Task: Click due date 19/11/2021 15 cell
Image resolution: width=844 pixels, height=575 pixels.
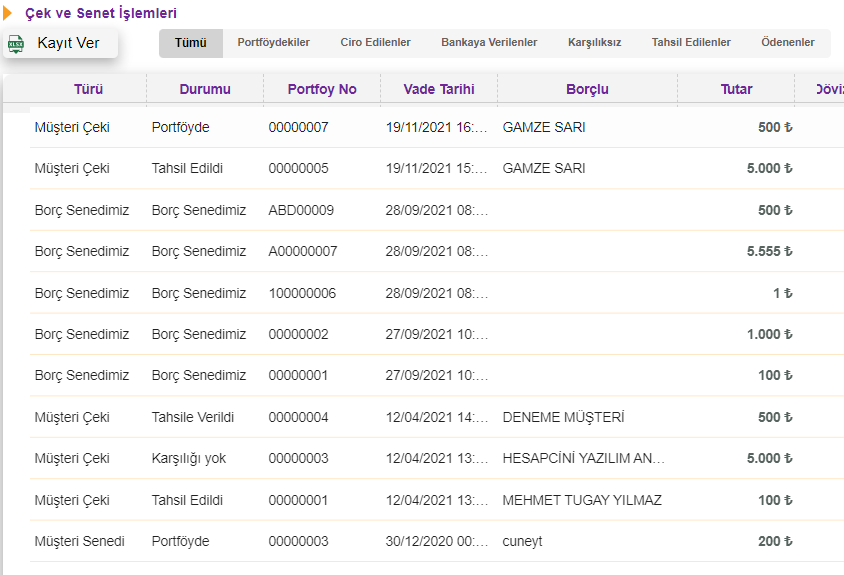Action: coord(437,168)
